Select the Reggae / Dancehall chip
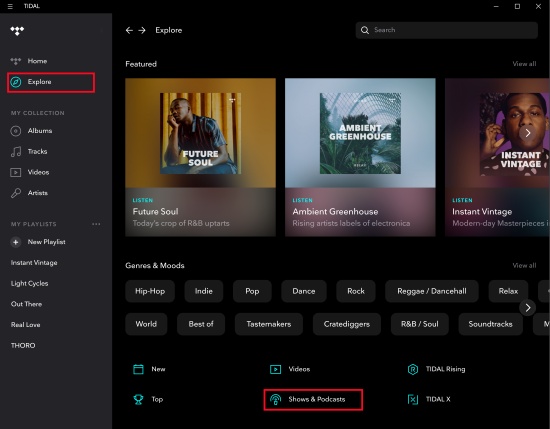The image size is (550, 429). (x=431, y=291)
